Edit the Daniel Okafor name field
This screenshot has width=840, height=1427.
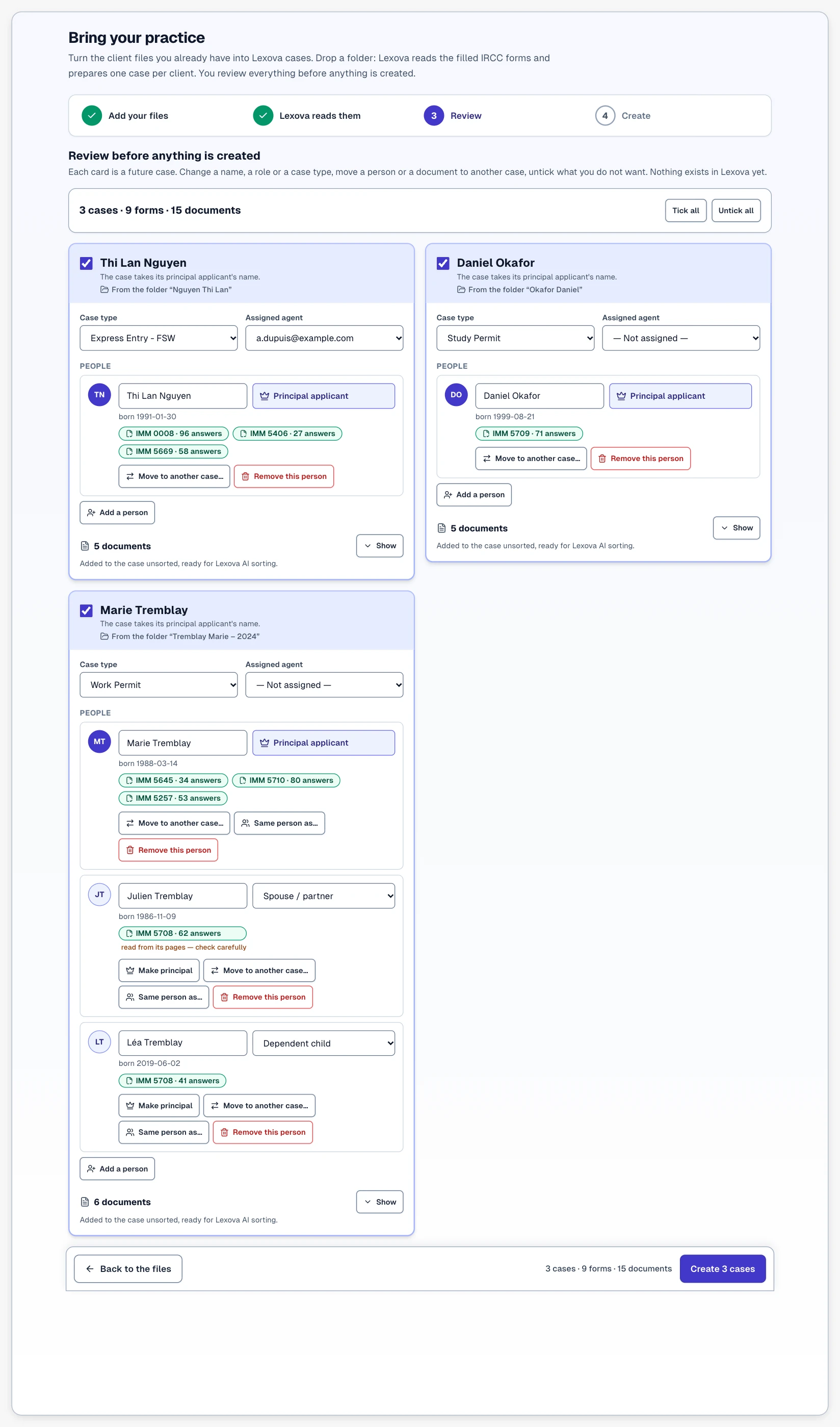(x=539, y=396)
